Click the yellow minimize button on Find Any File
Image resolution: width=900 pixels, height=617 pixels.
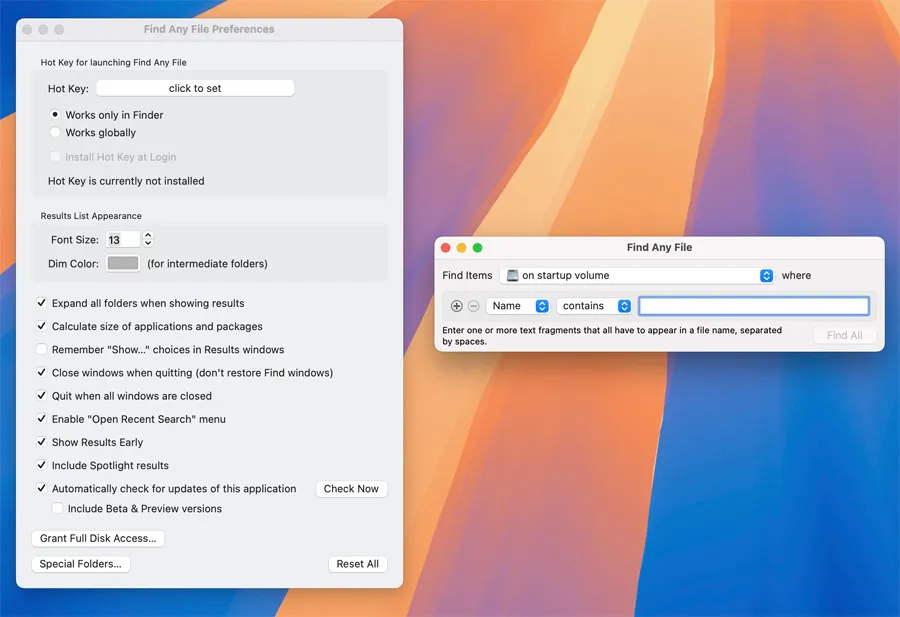coord(462,248)
